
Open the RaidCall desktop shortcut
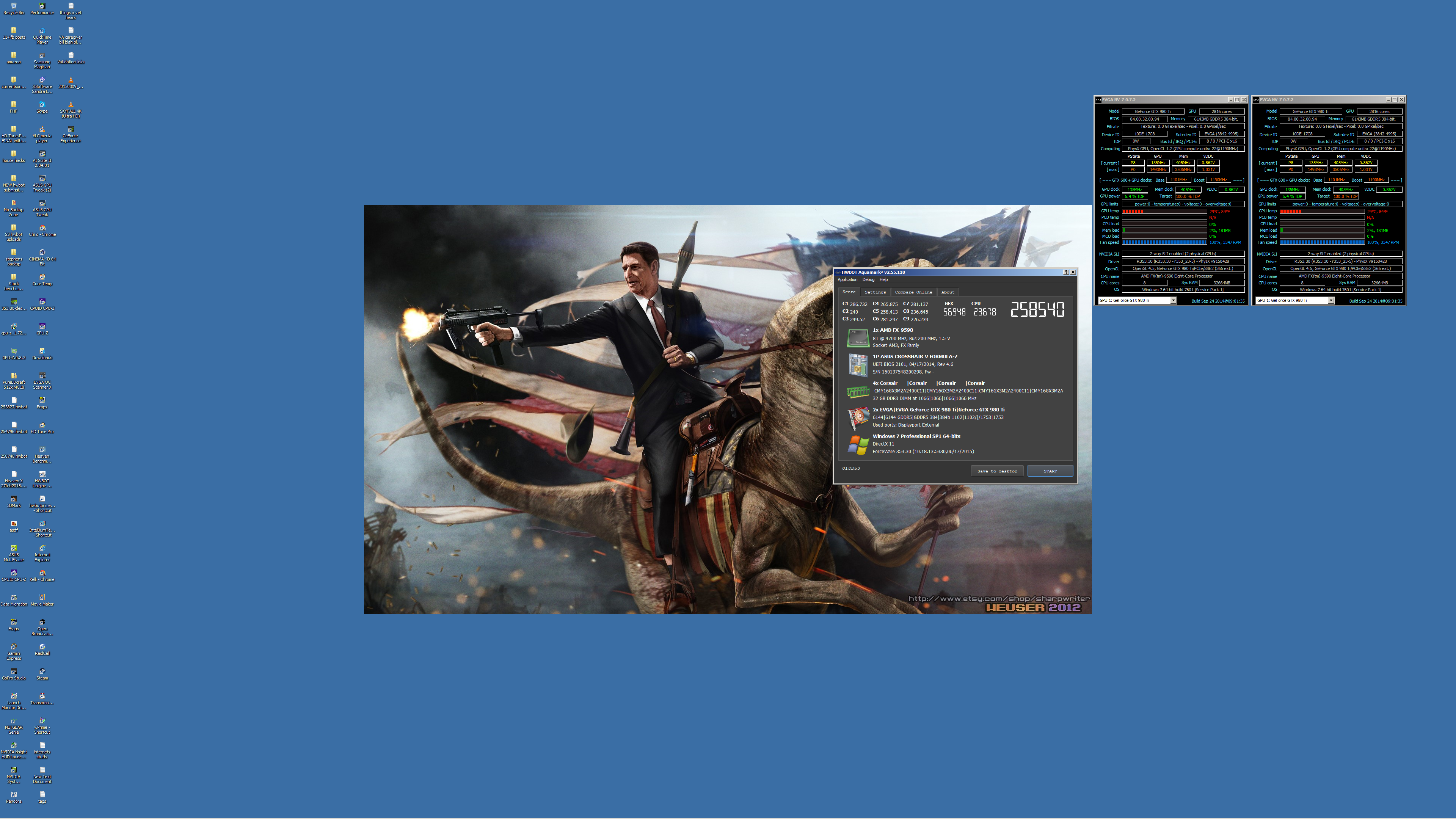click(x=42, y=650)
